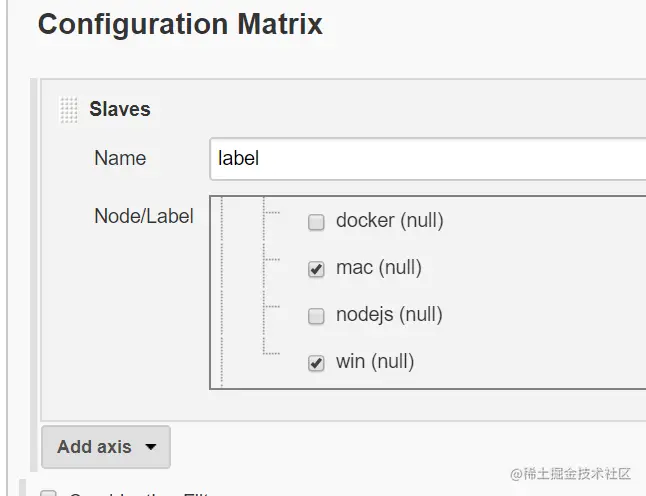
Task: Check the docker (null) checkbox
Action: 316,222
